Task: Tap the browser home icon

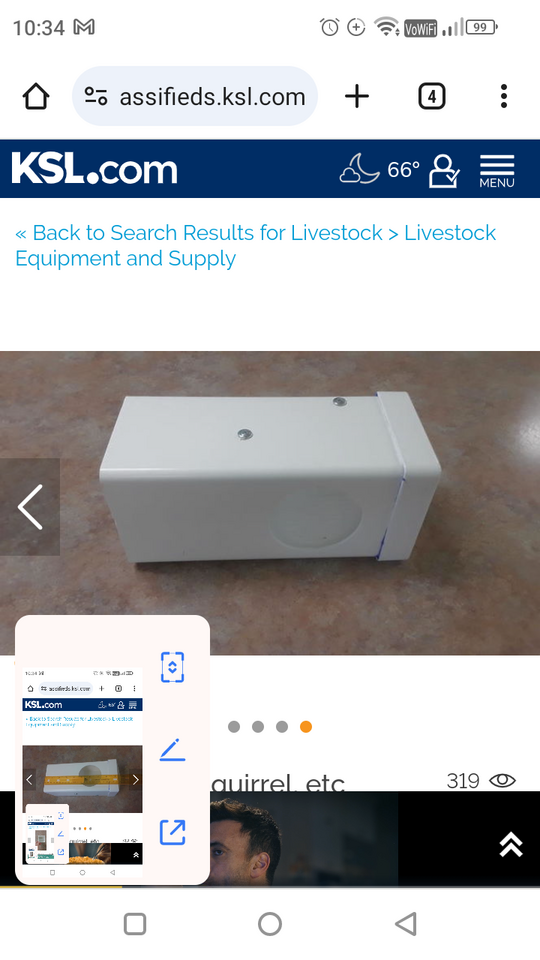Action: point(36,97)
